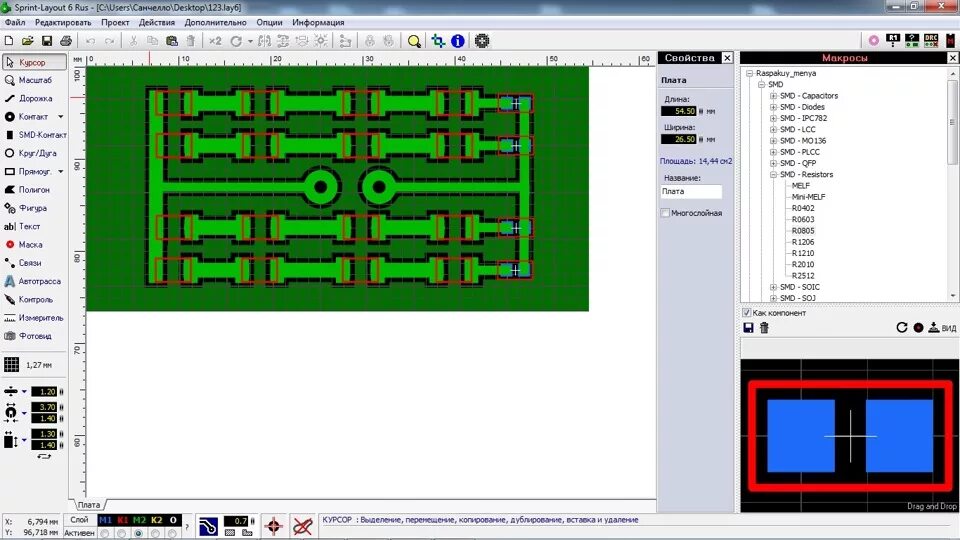Toggle visibility of layer M1 label
Viewport: 960px width, 540px height.
[105, 520]
